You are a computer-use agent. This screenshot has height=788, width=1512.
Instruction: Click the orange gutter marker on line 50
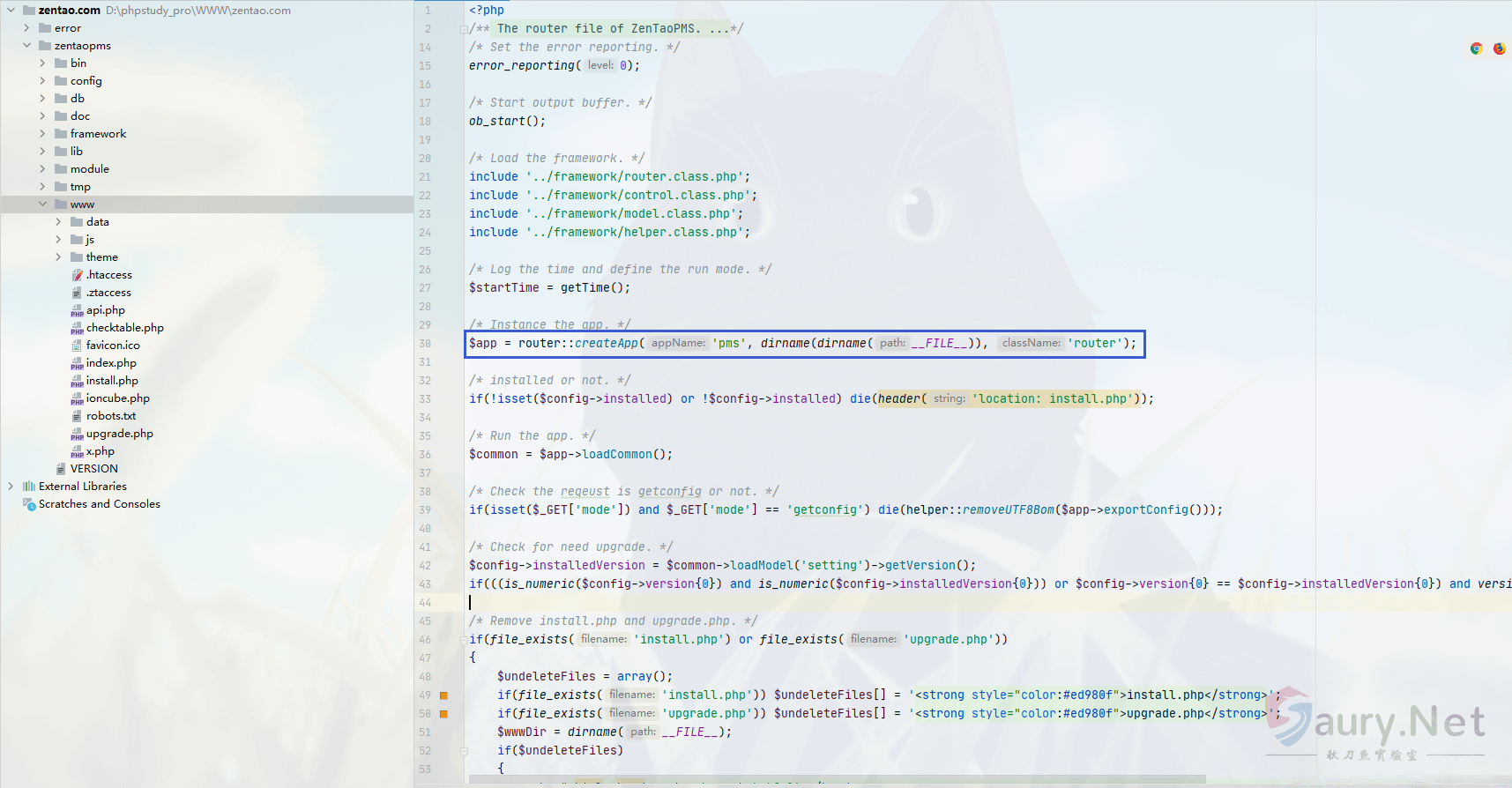tap(443, 714)
